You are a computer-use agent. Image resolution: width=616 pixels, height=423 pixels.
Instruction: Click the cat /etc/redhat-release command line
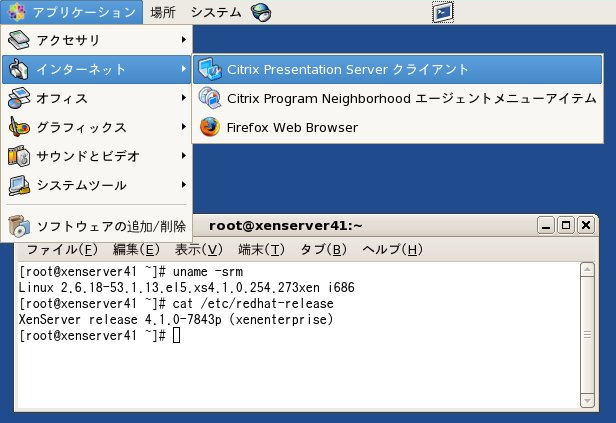pos(176,304)
